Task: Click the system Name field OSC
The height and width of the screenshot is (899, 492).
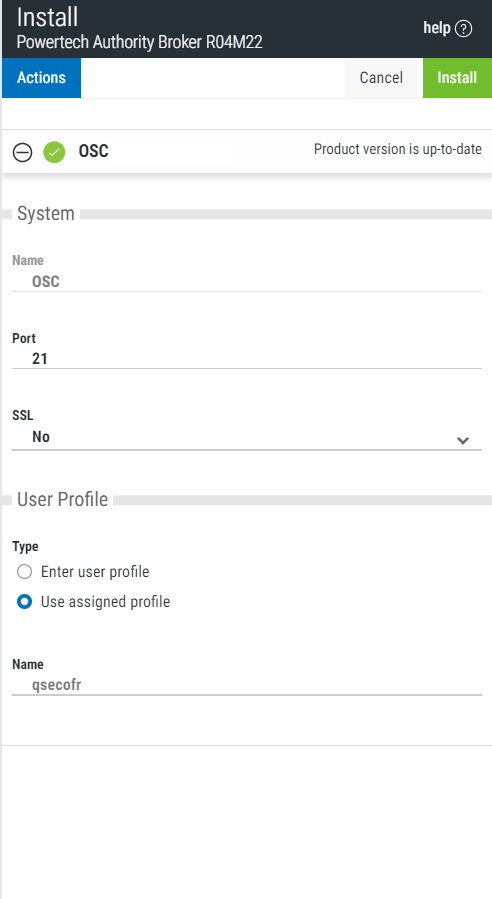Action: coord(247,282)
